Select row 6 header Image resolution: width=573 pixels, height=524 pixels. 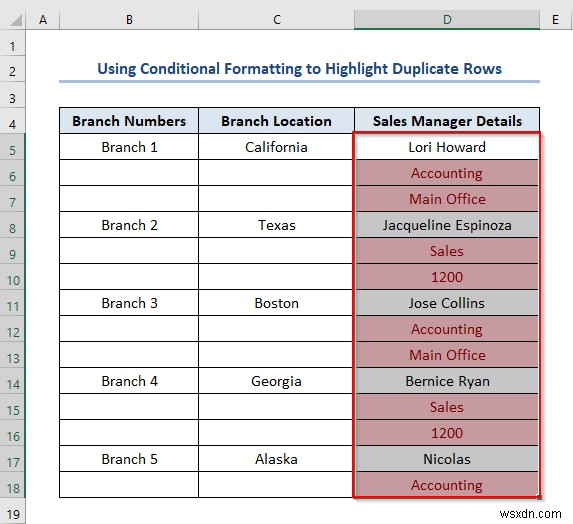pyautogui.click(x=12, y=173)
